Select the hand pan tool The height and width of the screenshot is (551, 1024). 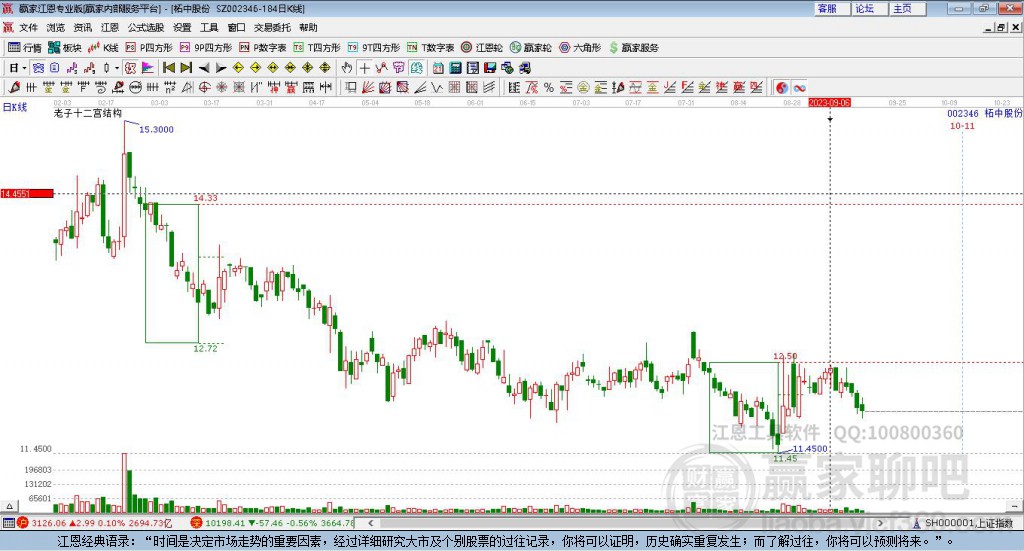click(x=347, y=68)
